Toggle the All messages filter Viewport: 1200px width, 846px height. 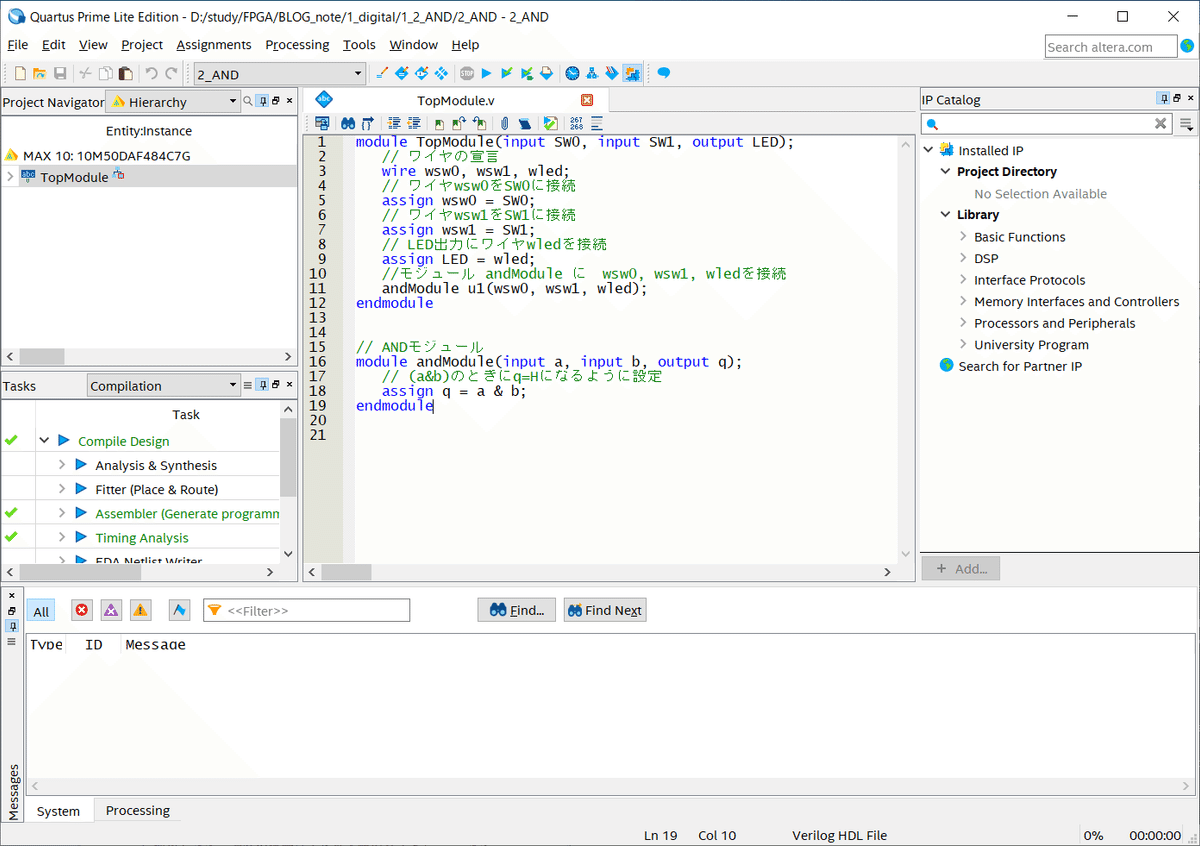pos(41,611)
